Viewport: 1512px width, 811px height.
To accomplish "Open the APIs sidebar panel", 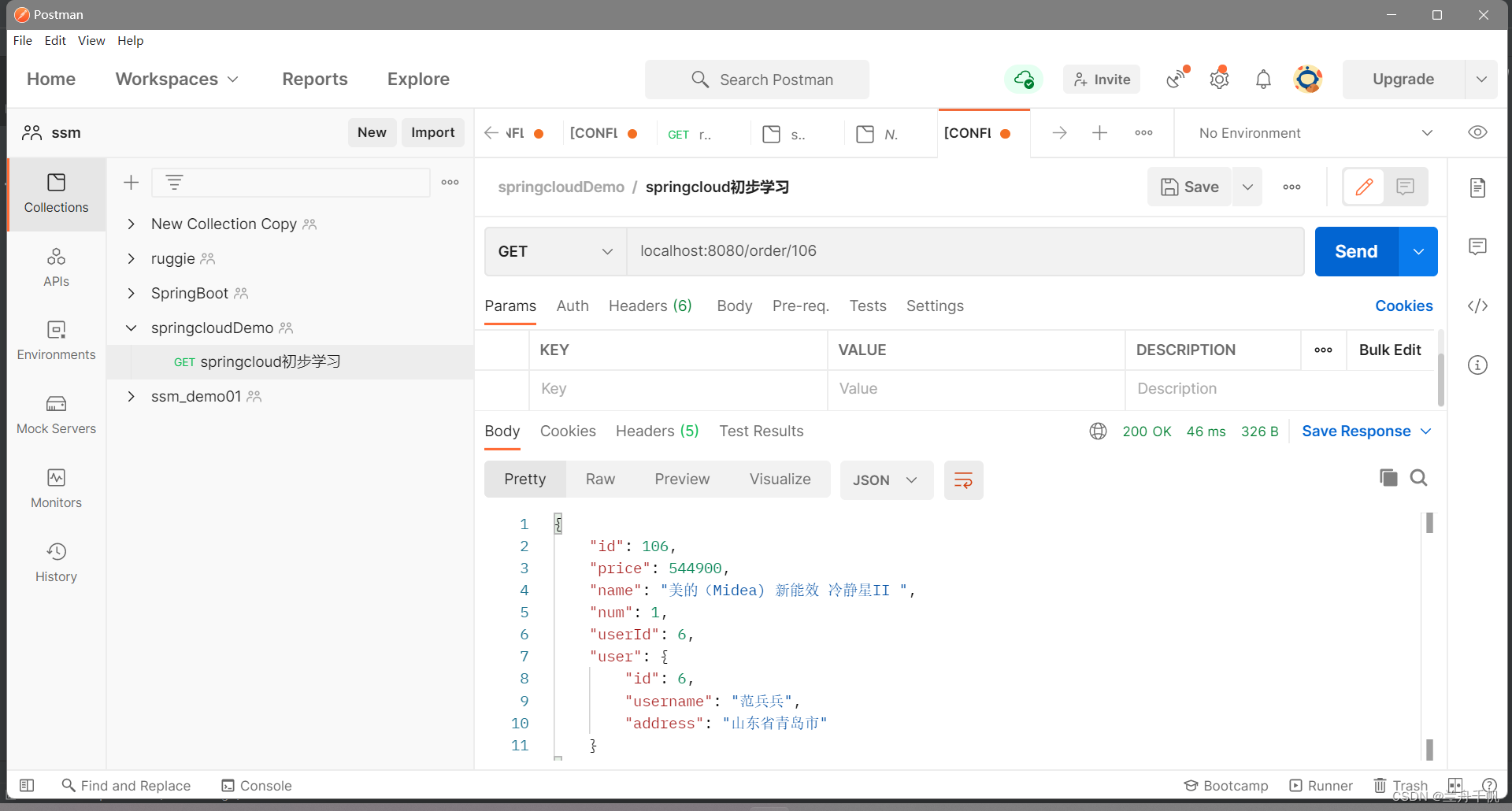I will [56, 268].
